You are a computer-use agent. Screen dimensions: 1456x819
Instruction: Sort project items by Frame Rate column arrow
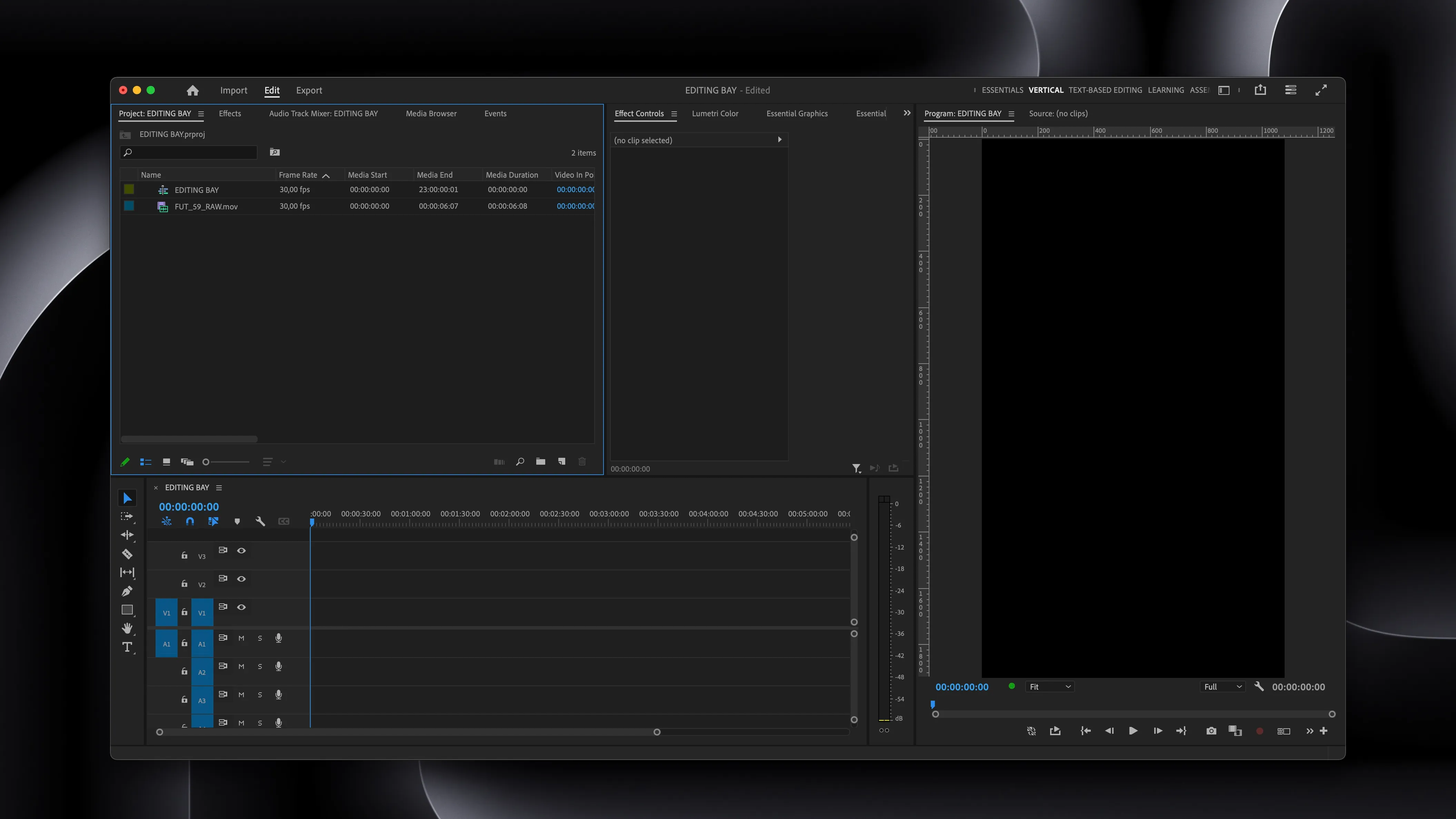pos(326,175)
